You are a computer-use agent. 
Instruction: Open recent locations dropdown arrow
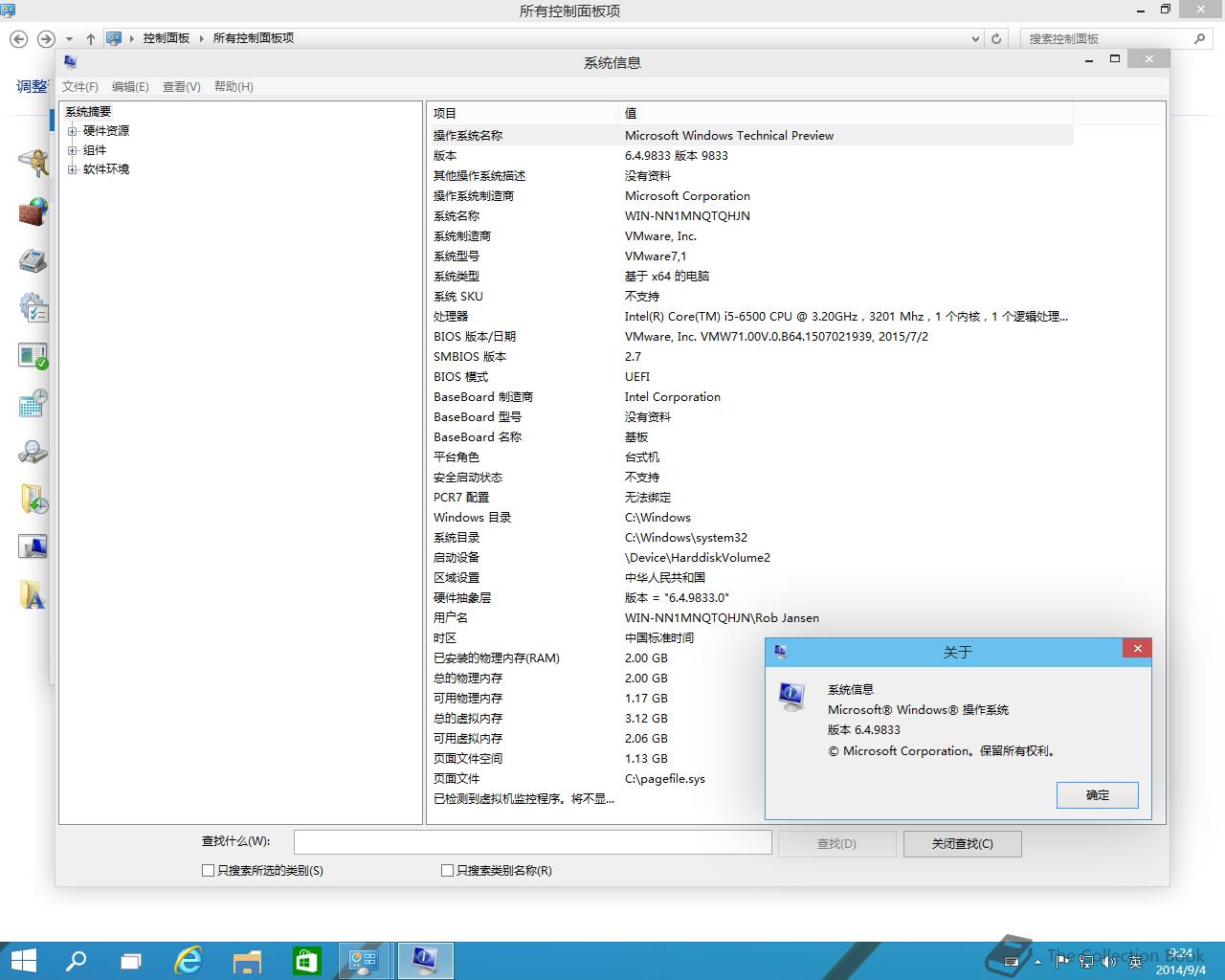pyautogui.click(x=70, y=39)
